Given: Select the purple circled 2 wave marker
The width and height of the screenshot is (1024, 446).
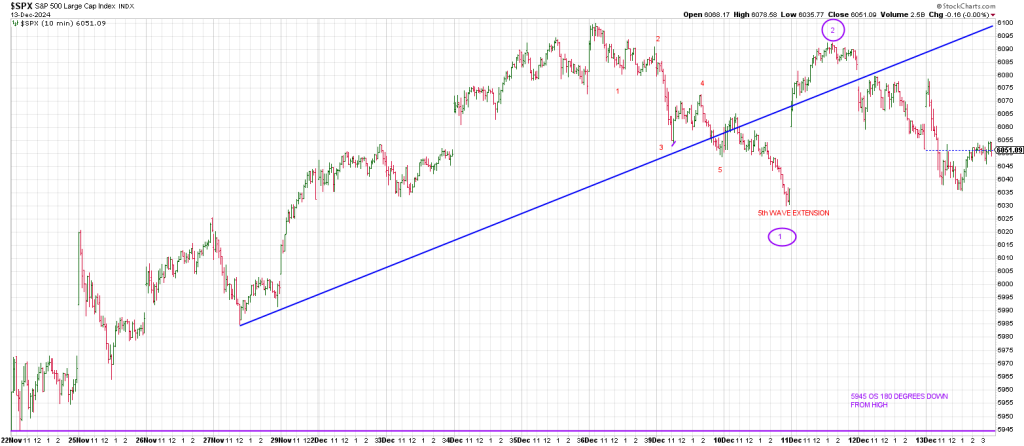Looking at the screenshot, I should [833, 31].
